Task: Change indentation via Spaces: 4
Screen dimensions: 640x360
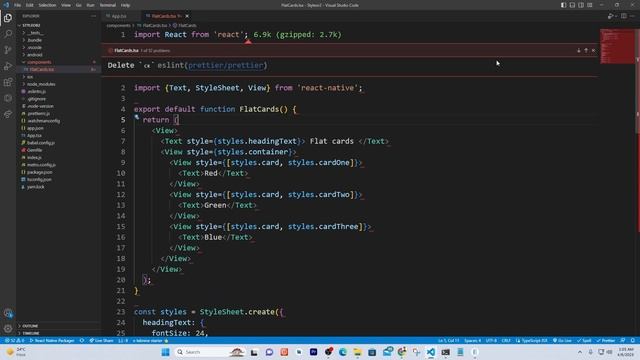Action: pos(472,340)
